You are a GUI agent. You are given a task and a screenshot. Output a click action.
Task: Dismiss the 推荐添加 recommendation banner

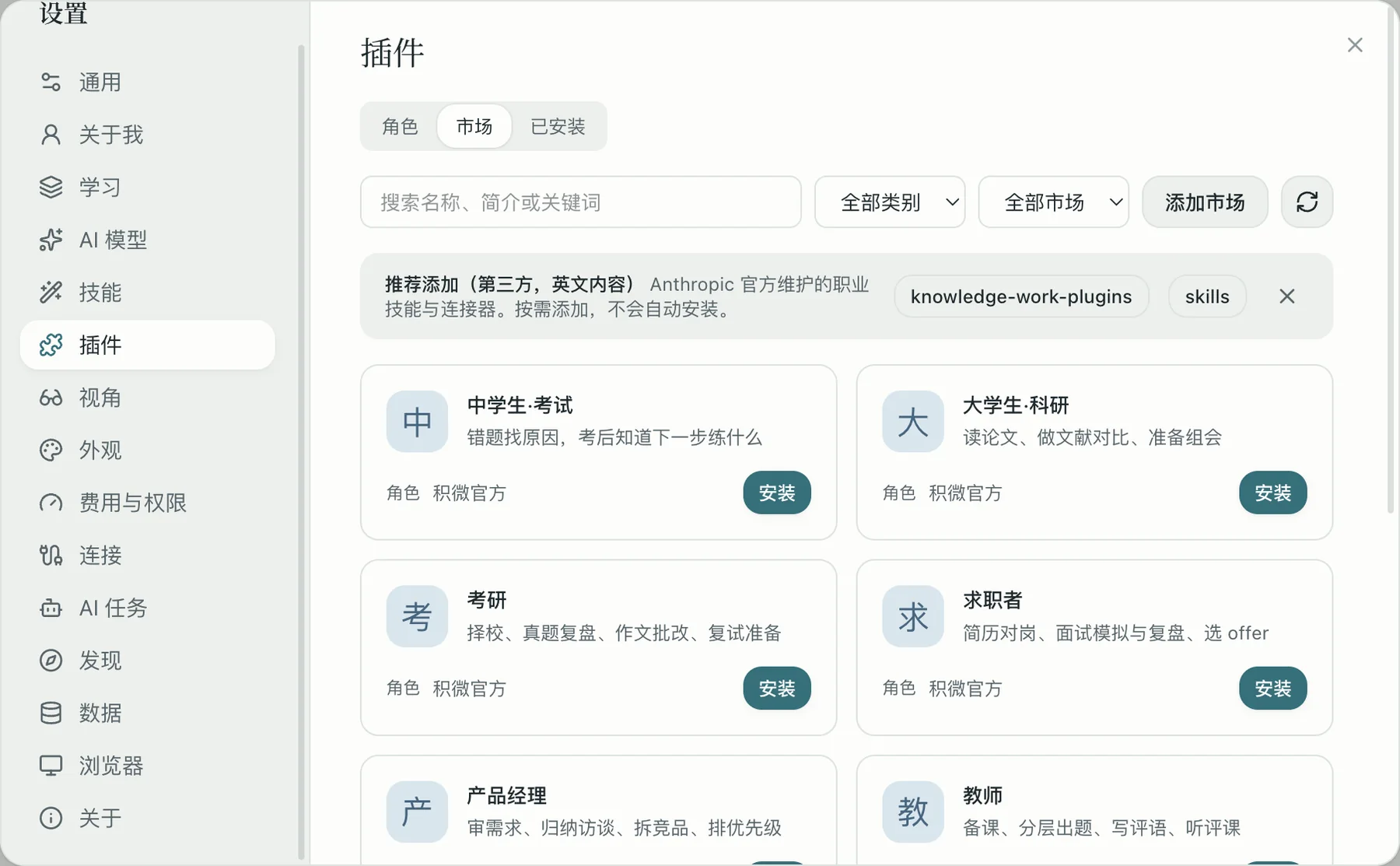pos(1287,296)
